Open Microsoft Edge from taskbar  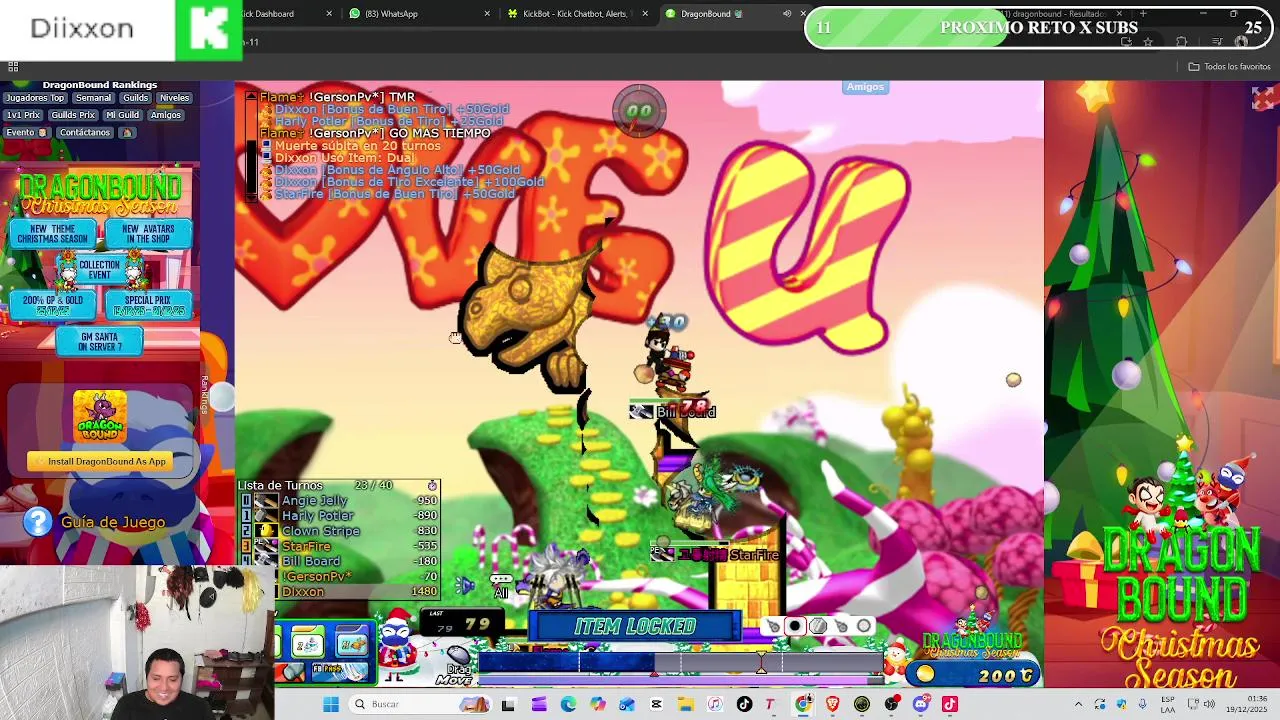[x=568, y=704]
